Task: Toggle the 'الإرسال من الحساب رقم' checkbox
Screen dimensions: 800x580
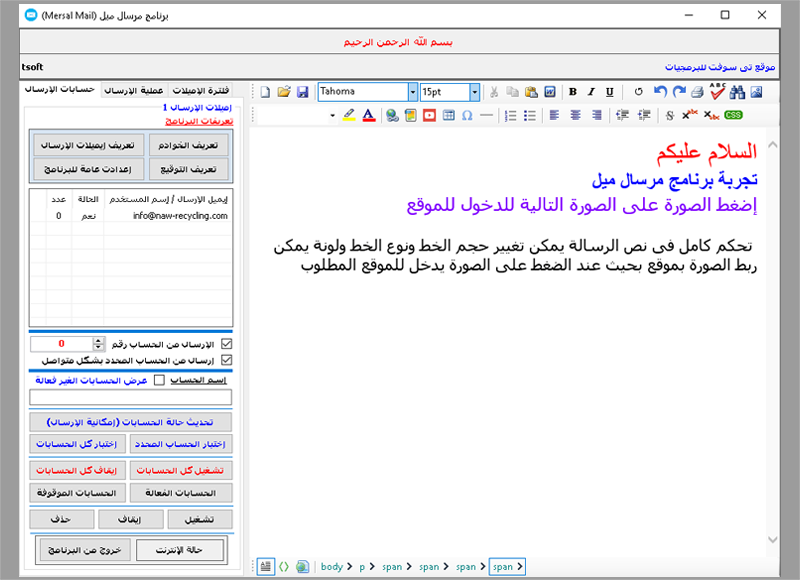Action: click(x=227, y=344)
